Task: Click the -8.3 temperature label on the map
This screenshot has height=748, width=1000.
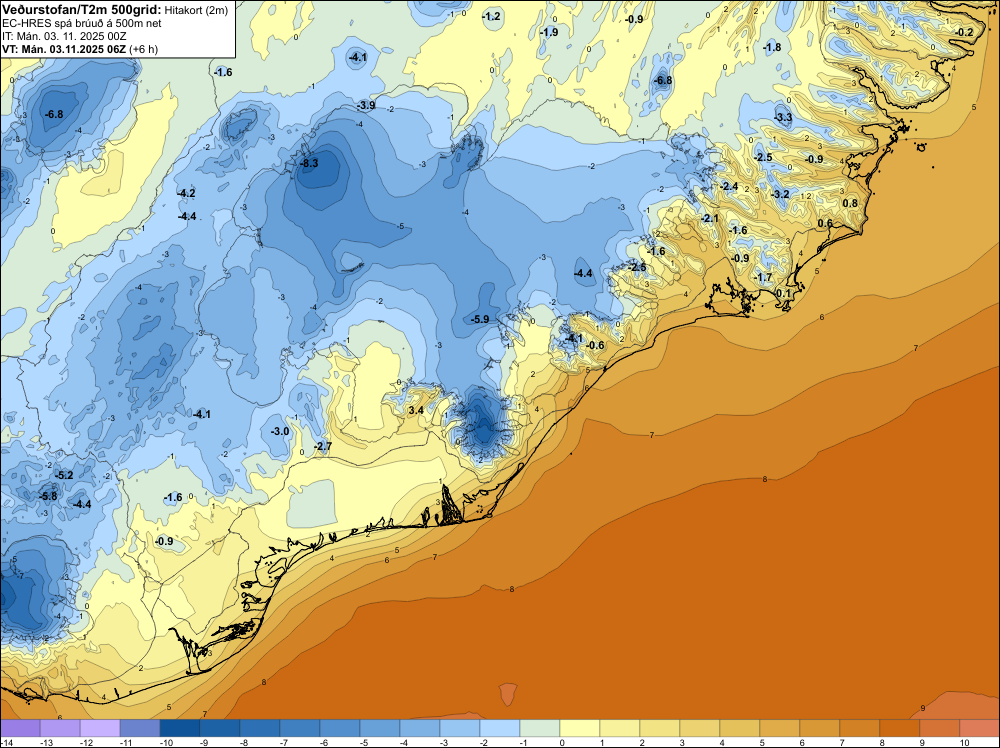Action: tap(309, 163)
